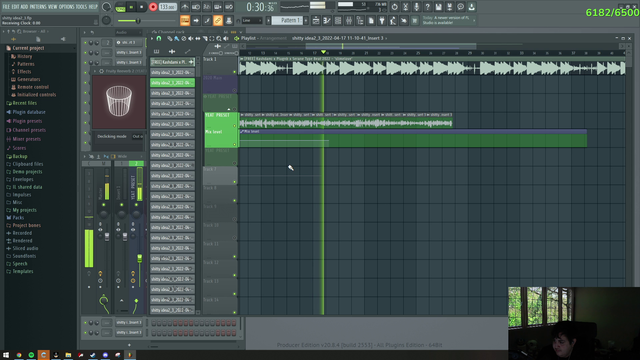Open Google Chrome from the taskbar
640x360 pixels.
[19, 355]
